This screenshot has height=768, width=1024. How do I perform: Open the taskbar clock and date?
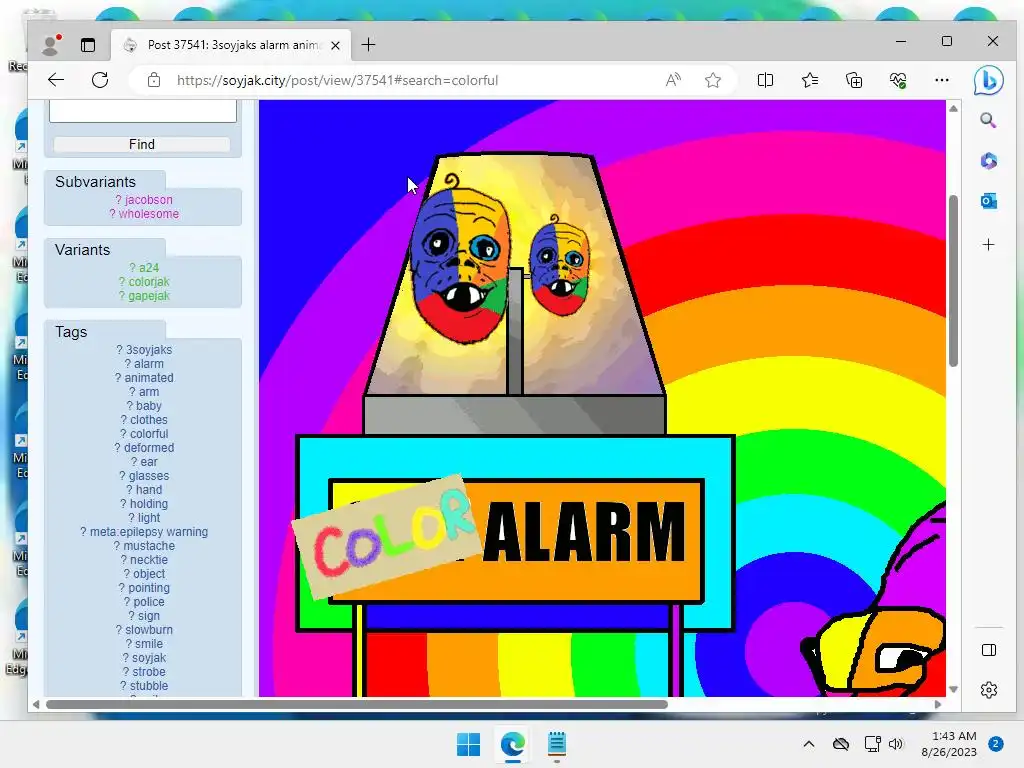(x=949, y=744)
